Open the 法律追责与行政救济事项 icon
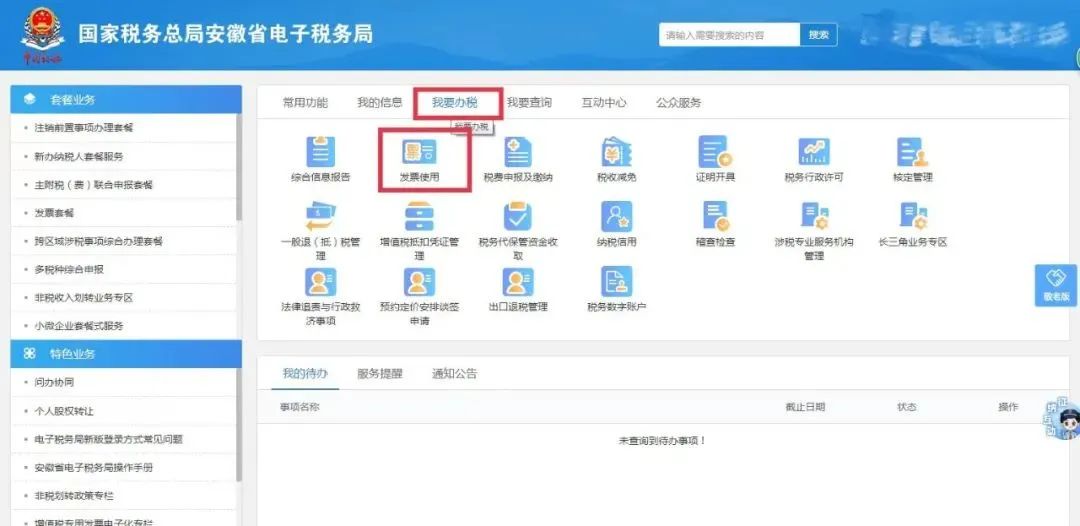 tap(320, 282)
